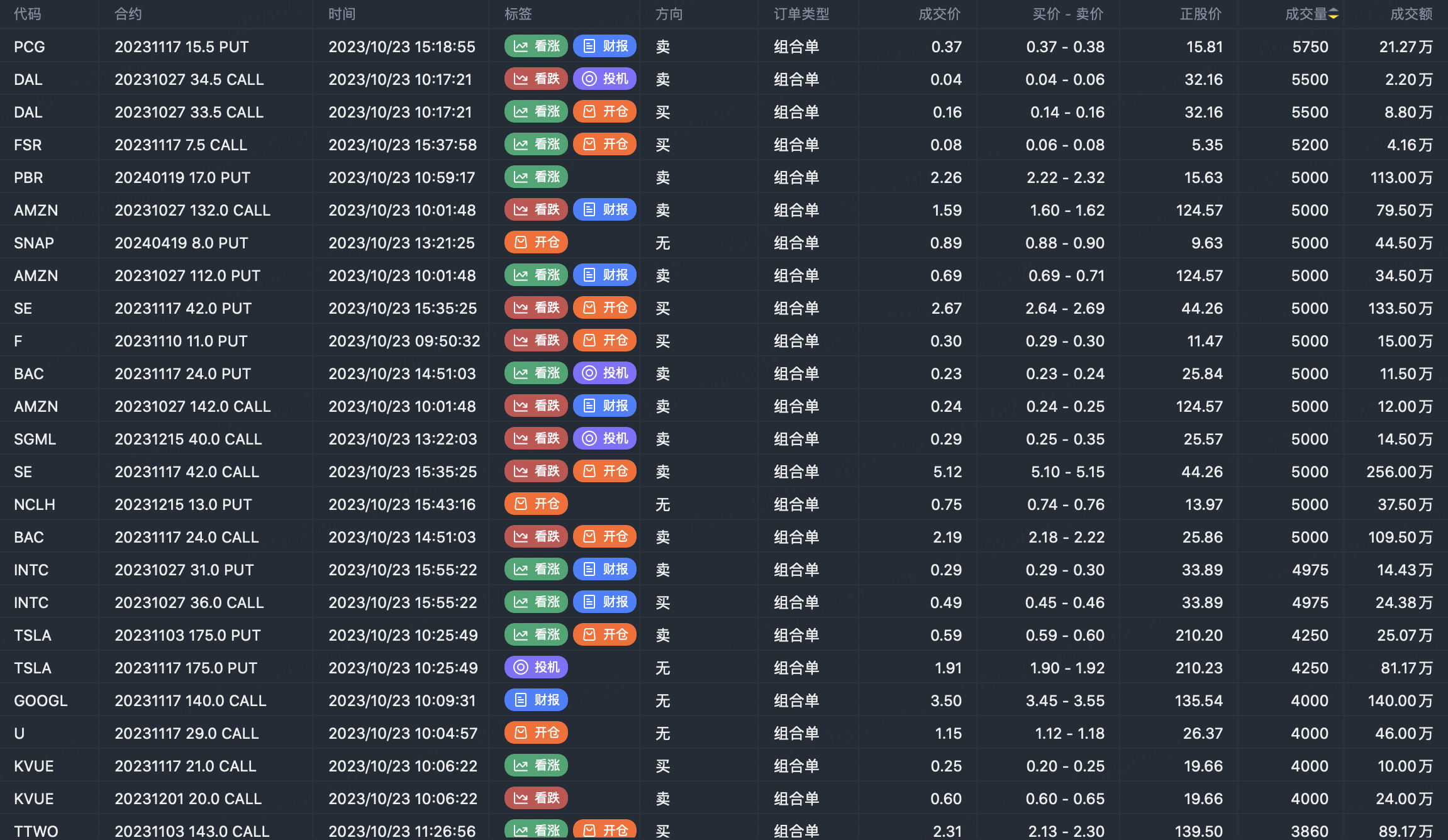Click the 投机 tag in TSLA 20231117 row
The image size is (1448, 840).
[x=536, y=667]
